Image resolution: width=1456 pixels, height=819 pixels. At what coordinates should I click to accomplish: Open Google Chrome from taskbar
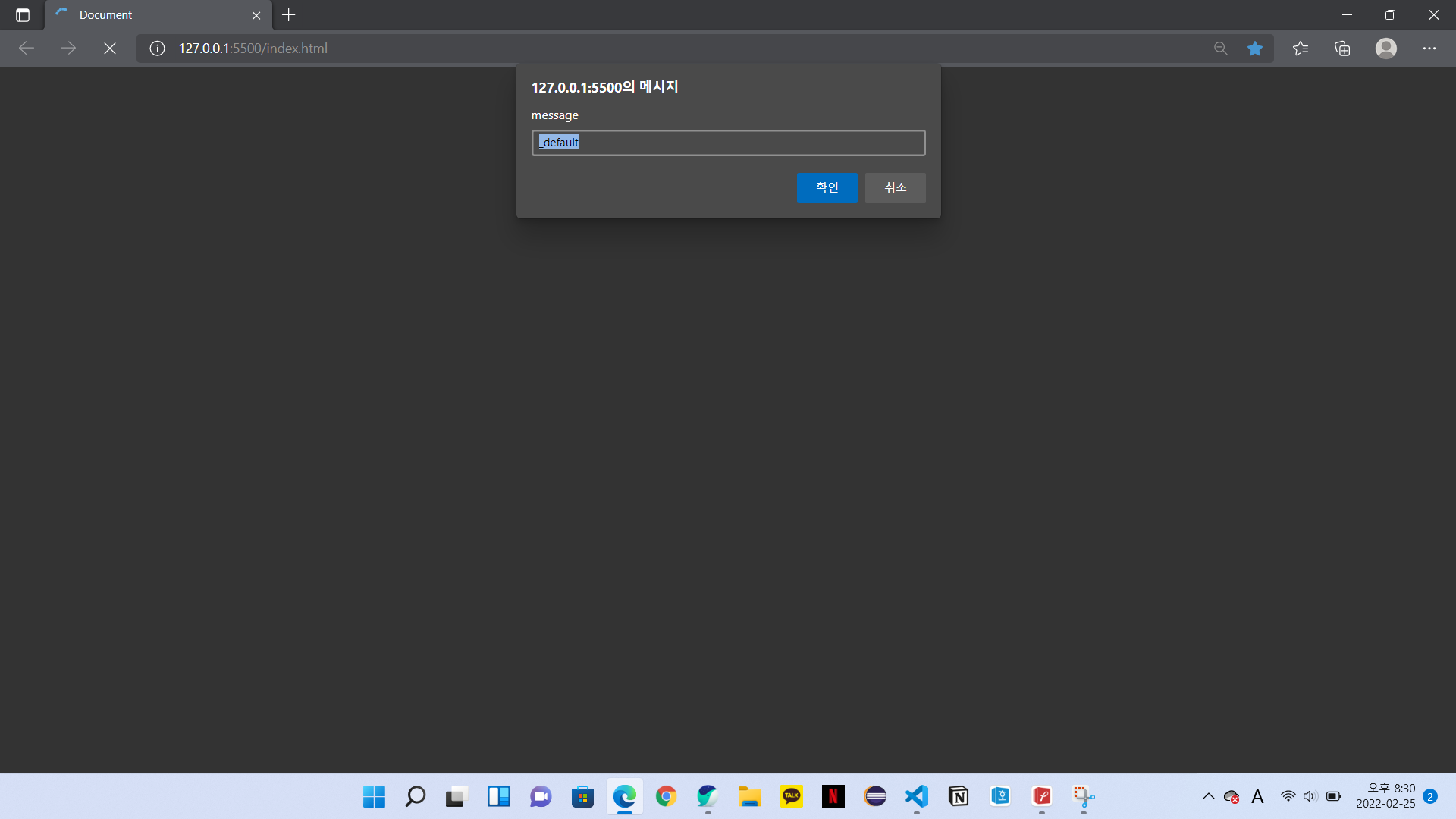pyautogui.click(x=666, y=796)
